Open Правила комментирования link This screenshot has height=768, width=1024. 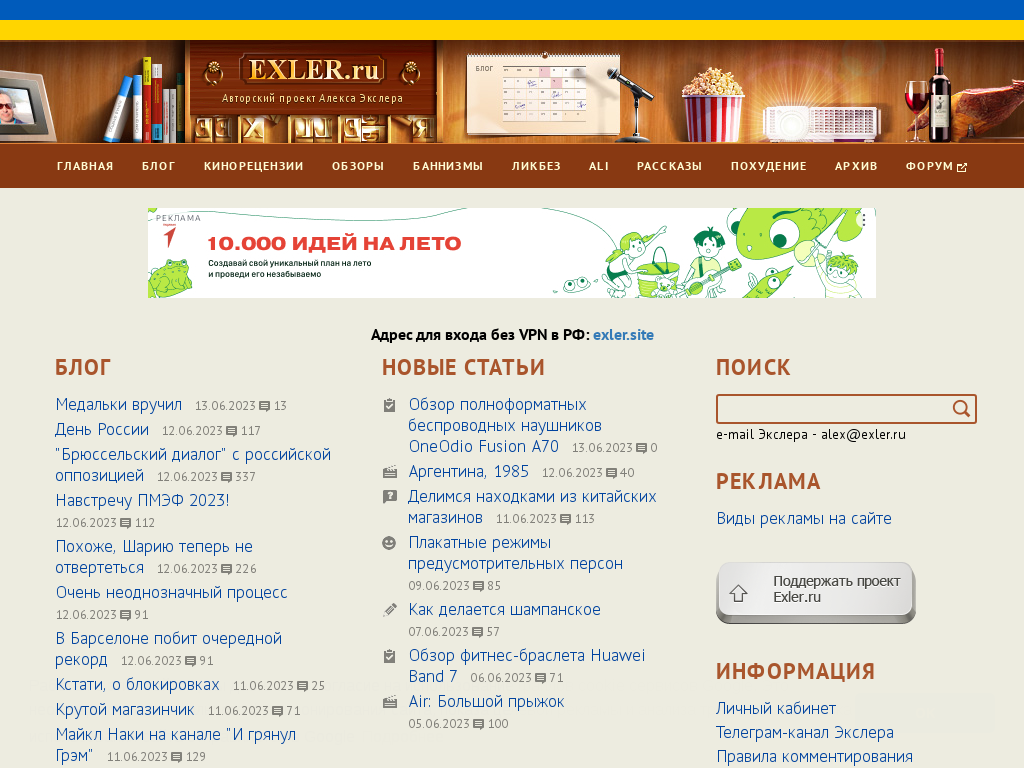pyautogui.click(x=814, y=756)
